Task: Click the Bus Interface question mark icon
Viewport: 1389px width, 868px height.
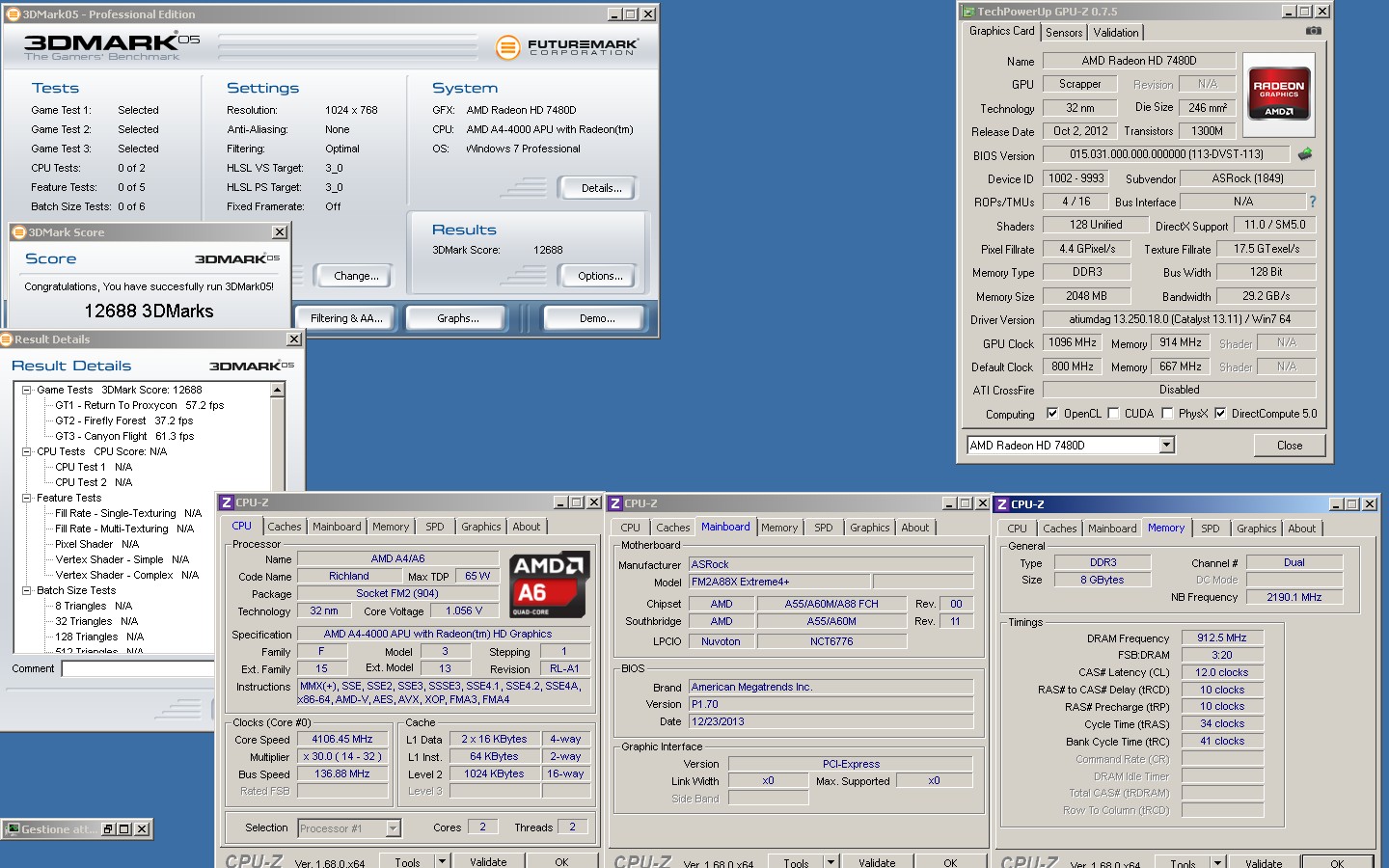Action: (x=1312, y=202)
